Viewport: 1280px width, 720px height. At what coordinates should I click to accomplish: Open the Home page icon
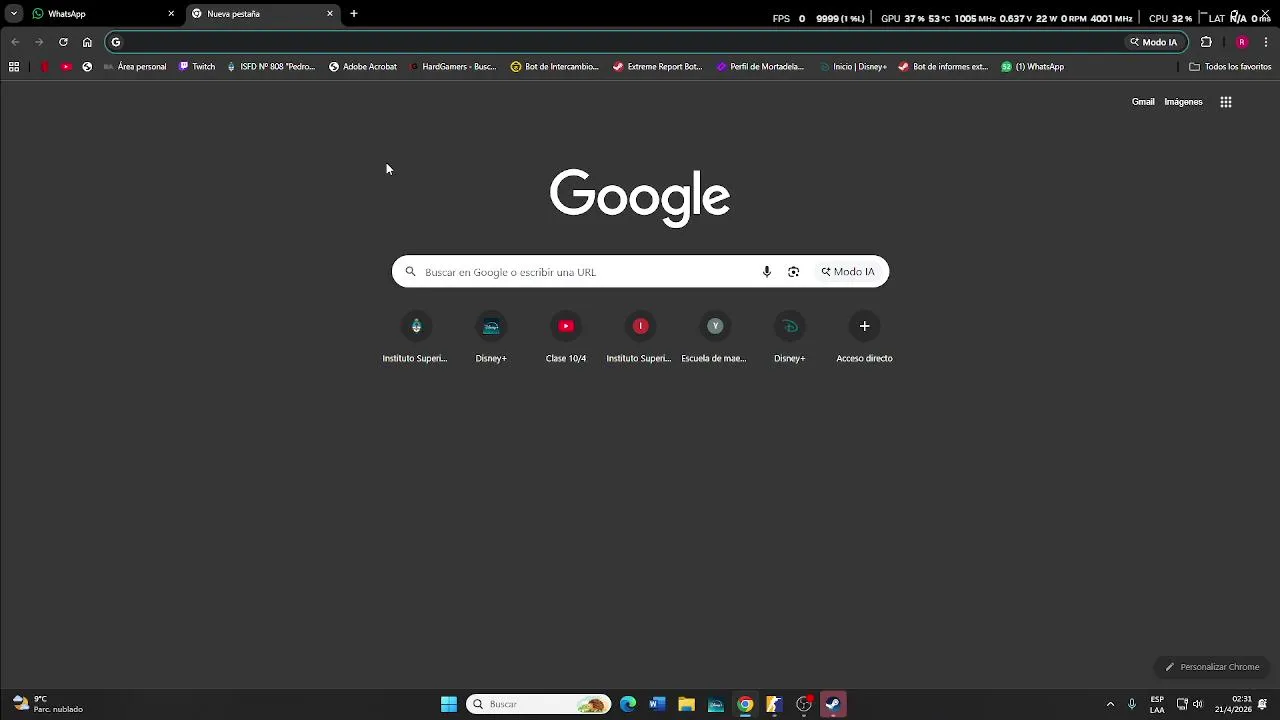pos(87,42)
